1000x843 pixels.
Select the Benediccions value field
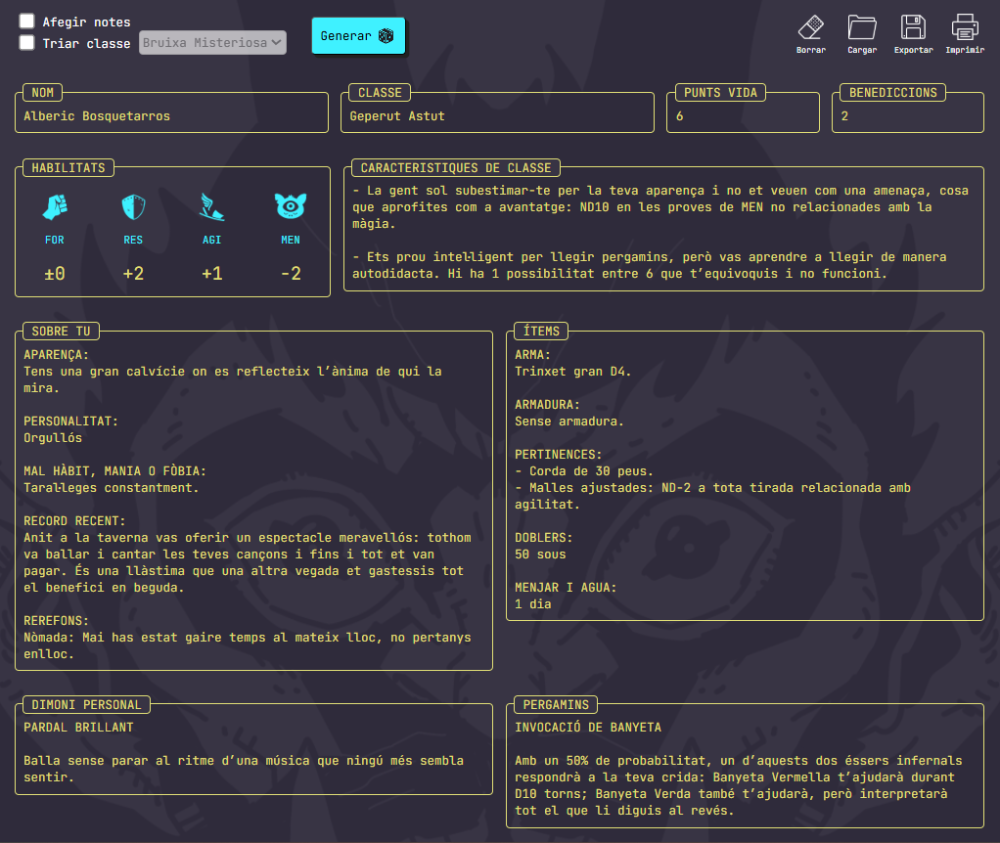908,116
